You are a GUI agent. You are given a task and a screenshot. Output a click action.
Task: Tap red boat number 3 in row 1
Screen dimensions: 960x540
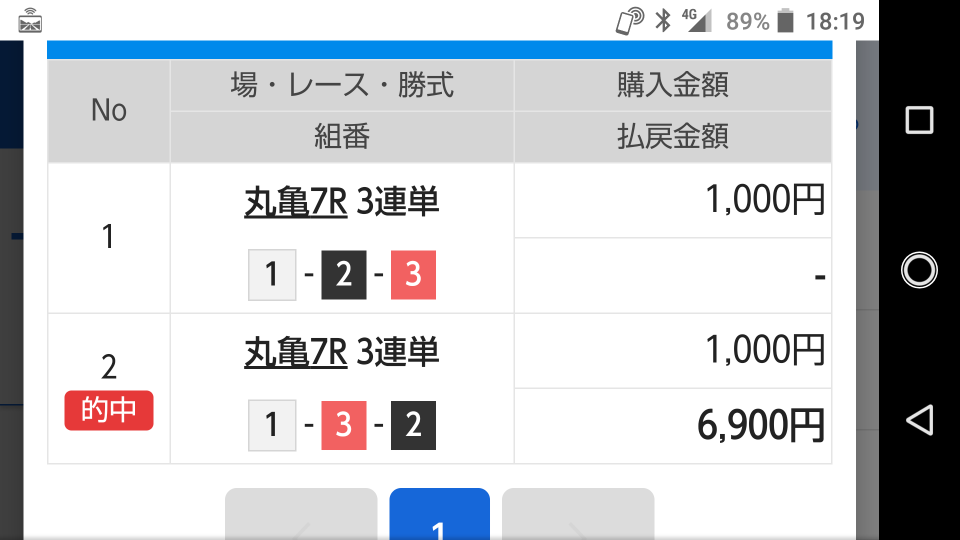coord(413,274)
